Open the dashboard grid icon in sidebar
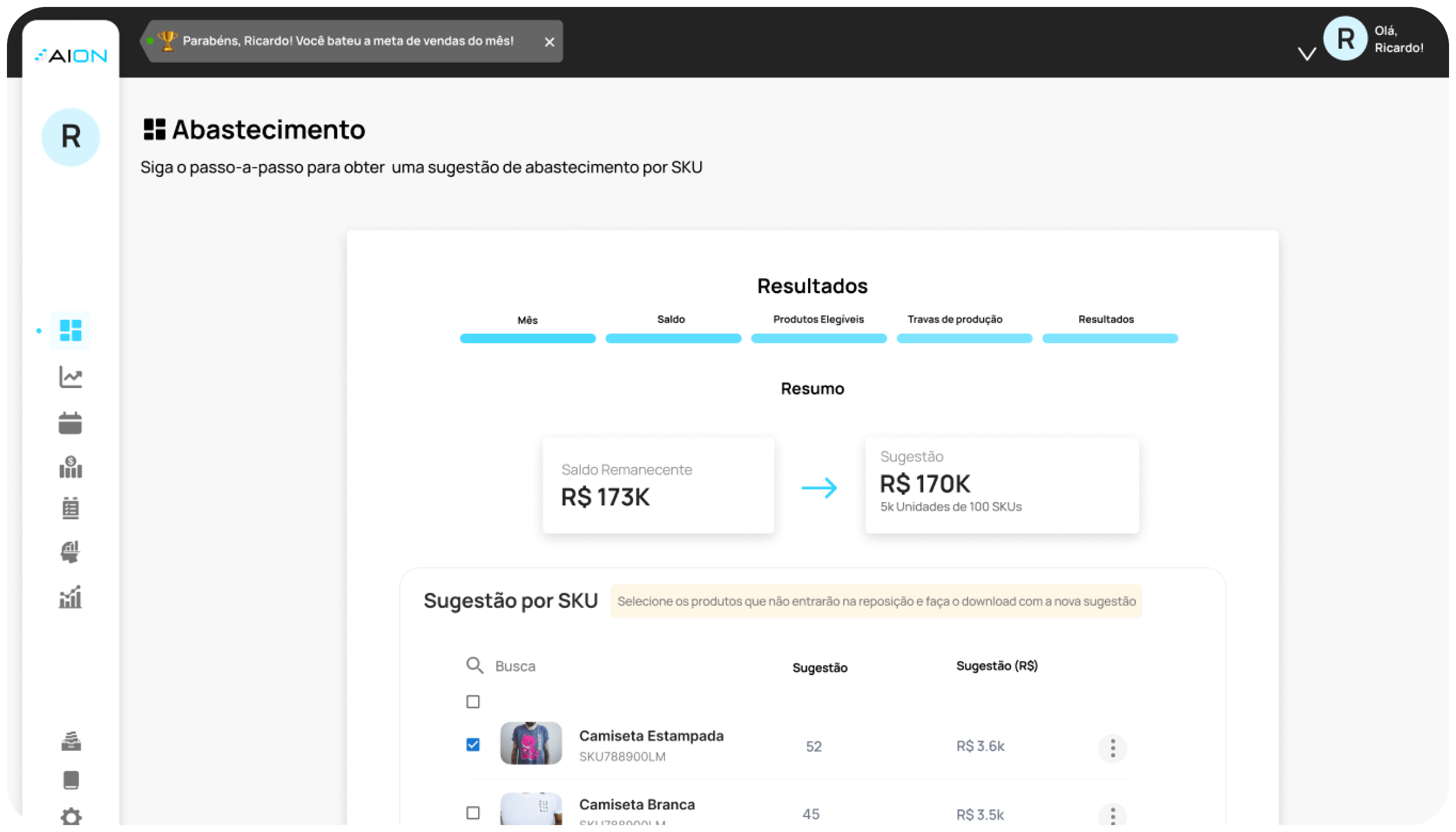Screen dimensions: 1456x832 (70, 330)
